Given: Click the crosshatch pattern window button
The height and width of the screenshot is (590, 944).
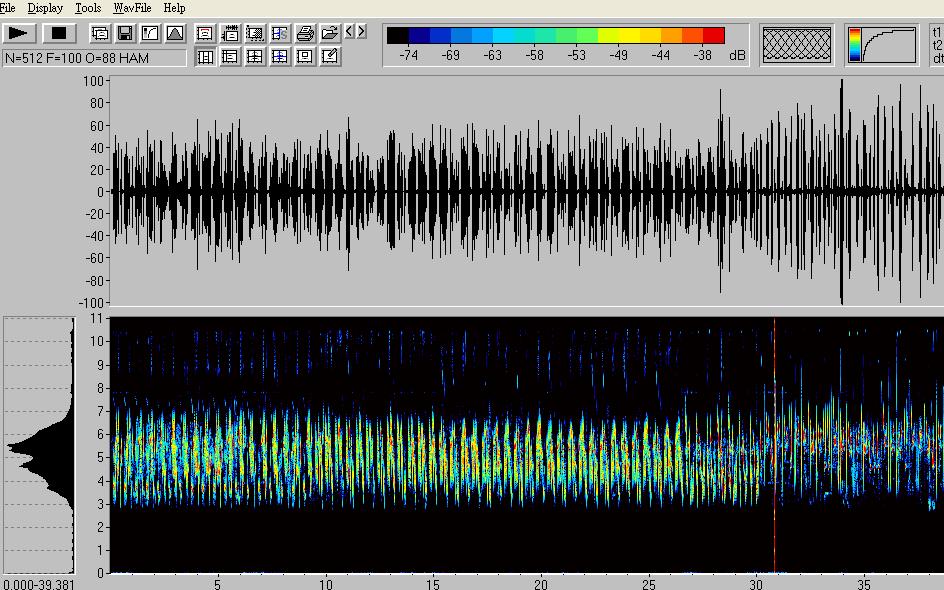Looking at the screenshot, I should coord(796,45).
